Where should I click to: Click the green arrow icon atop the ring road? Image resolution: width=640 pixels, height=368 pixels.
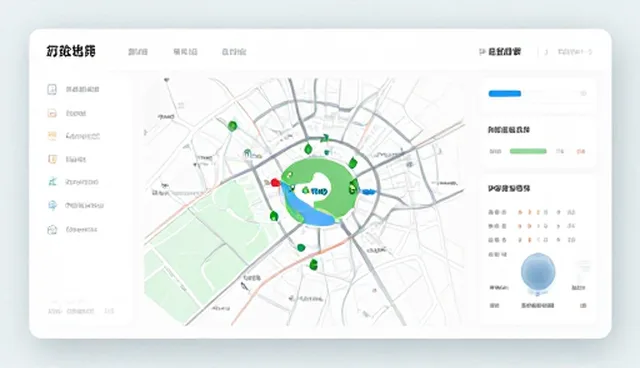(x=325, y=139)
